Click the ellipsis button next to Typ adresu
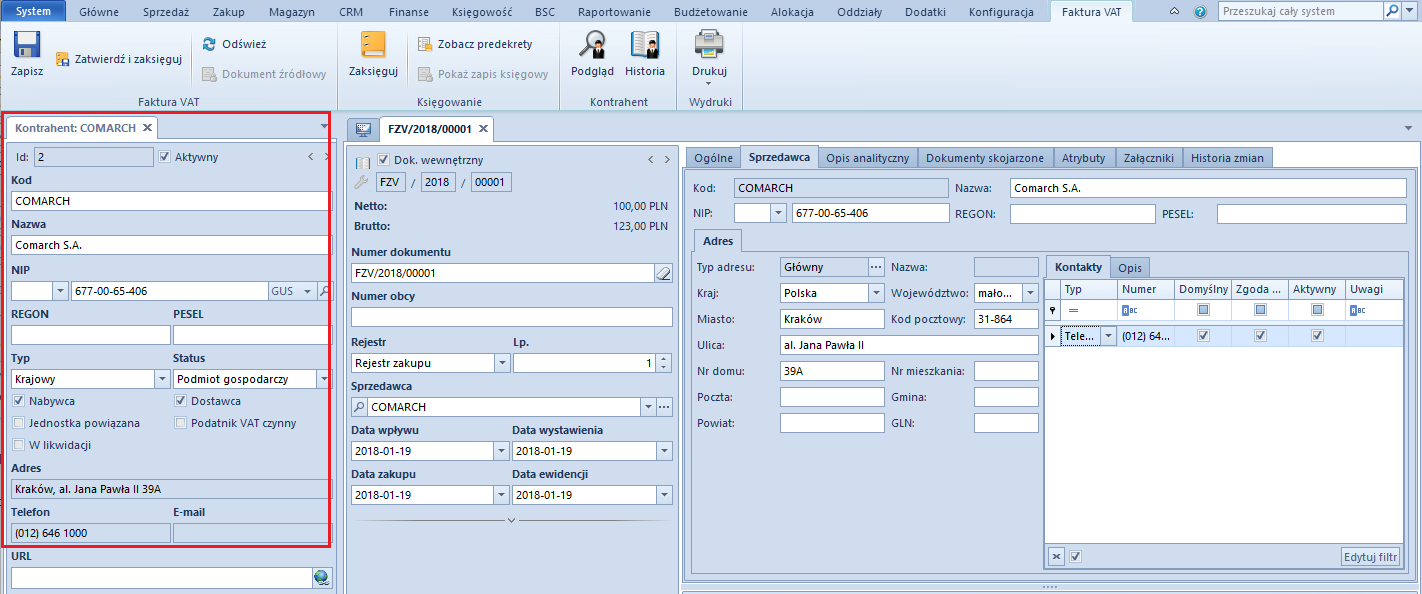This screenshot has height=594, width=1422. click(877, 267)
